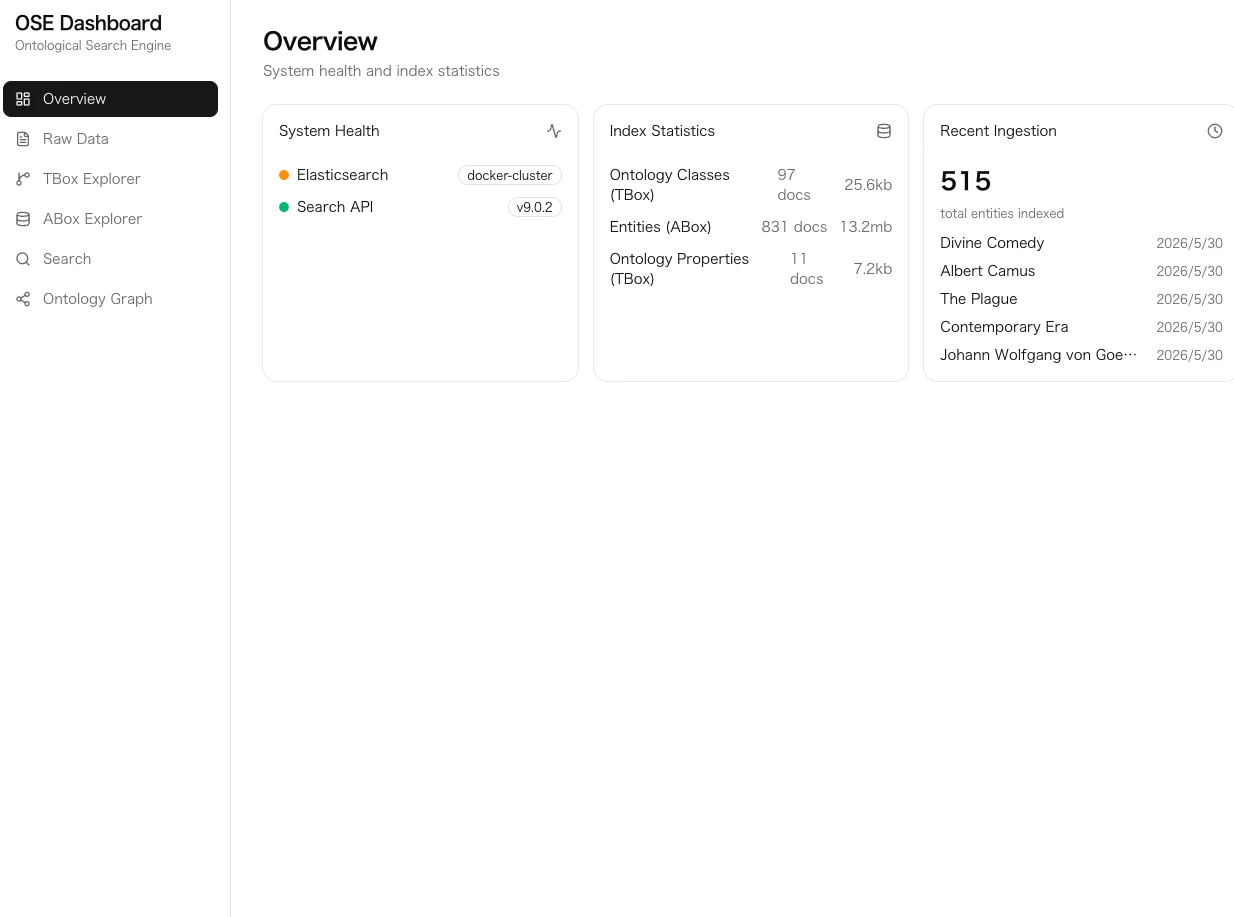
Task: Click Ontology Classes (TBox) row label
Action: click(669, 185)
